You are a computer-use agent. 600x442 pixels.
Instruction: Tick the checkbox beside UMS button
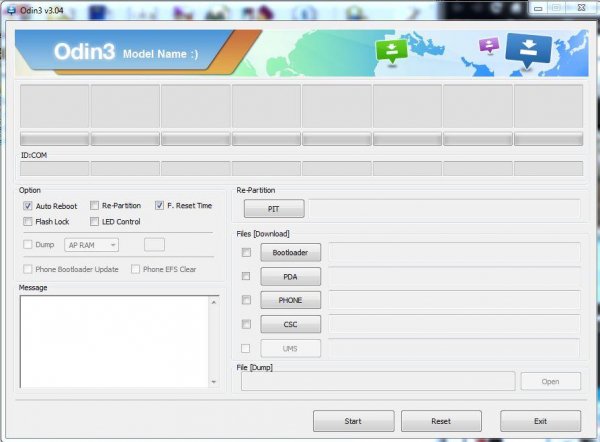[246, 348]
